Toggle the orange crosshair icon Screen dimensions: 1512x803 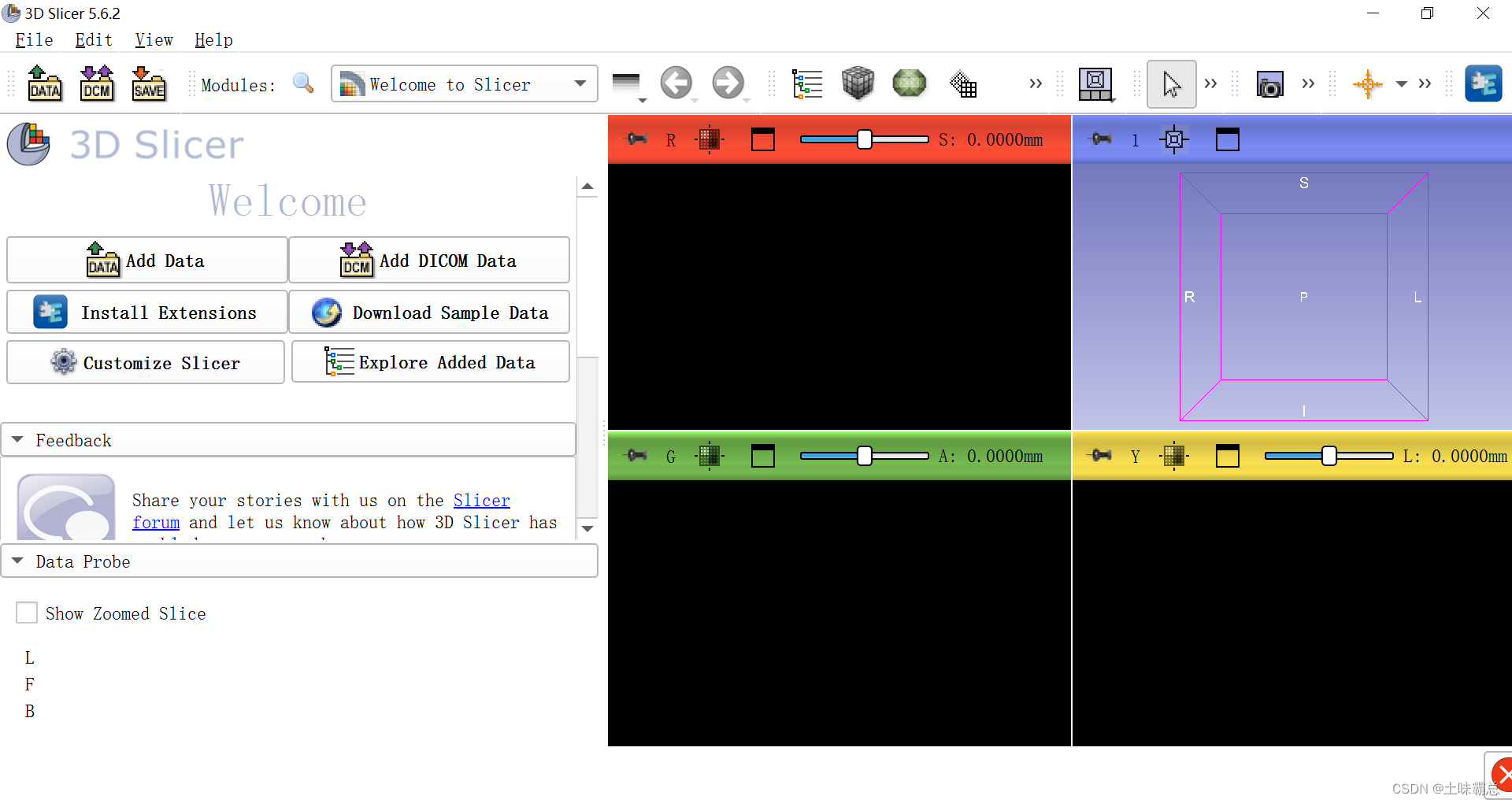(1368, 83)
